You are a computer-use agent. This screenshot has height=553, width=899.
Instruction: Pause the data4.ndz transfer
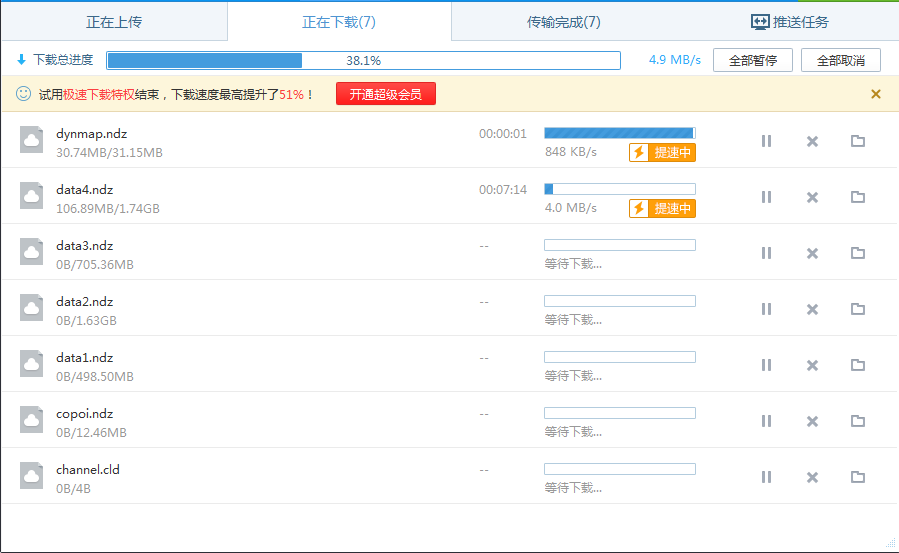(766, 197)
